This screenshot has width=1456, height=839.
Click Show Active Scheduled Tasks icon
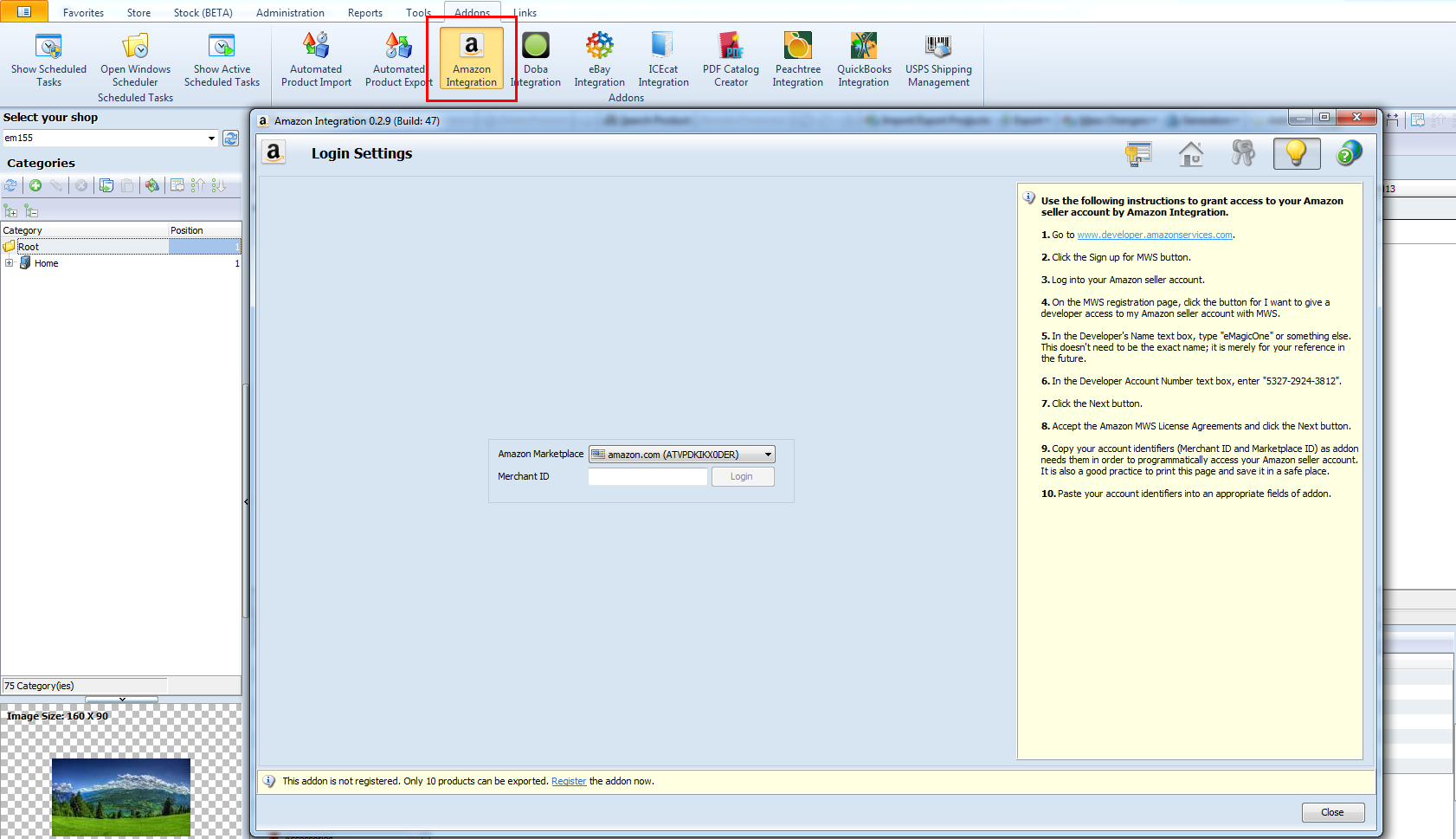coord(222,59)
